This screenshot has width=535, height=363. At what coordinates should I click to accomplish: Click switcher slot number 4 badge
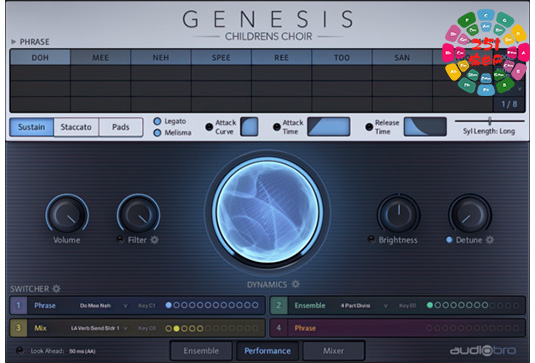(x=279, y=328)
